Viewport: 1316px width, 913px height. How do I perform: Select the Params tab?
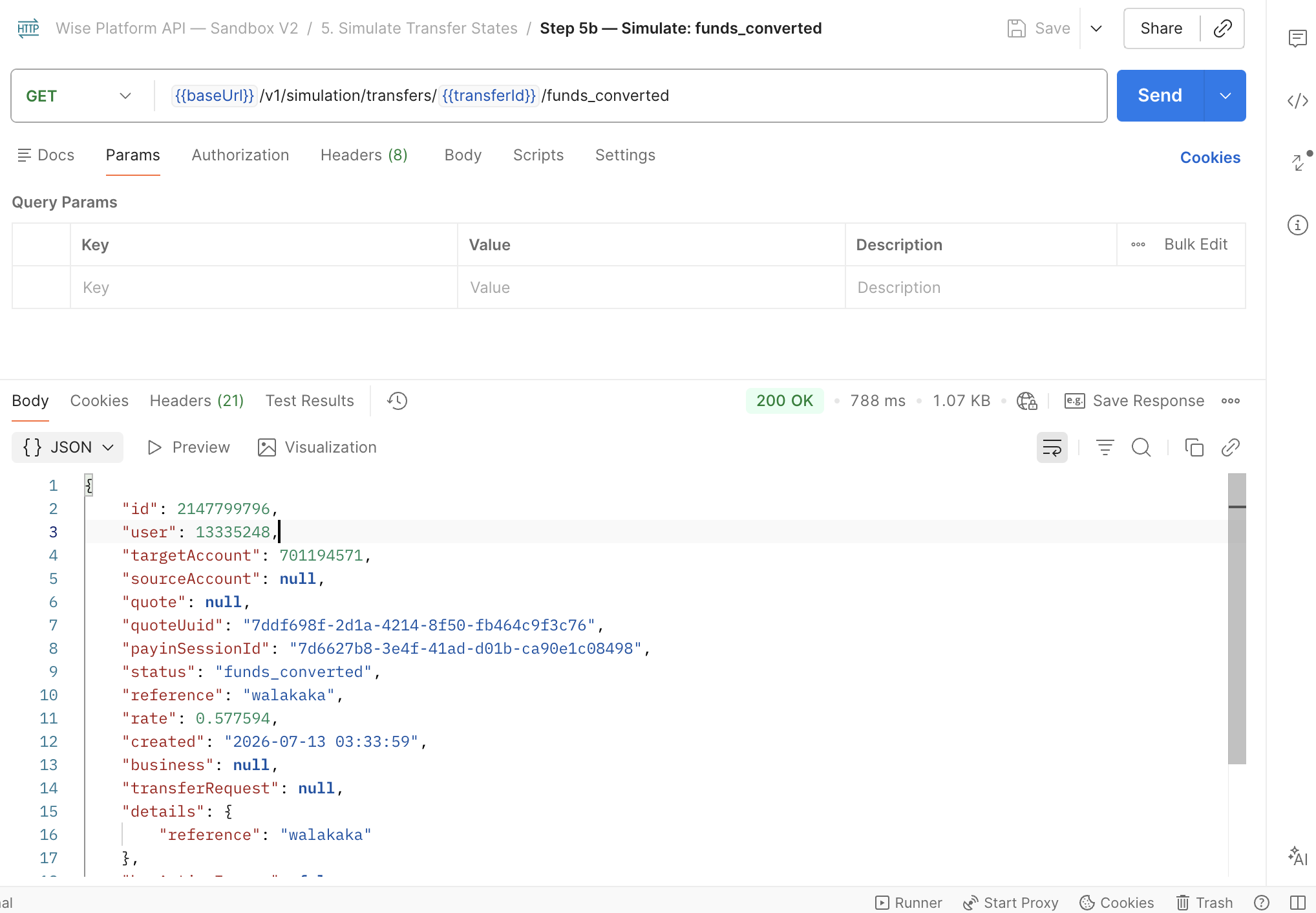pos(133,155)
